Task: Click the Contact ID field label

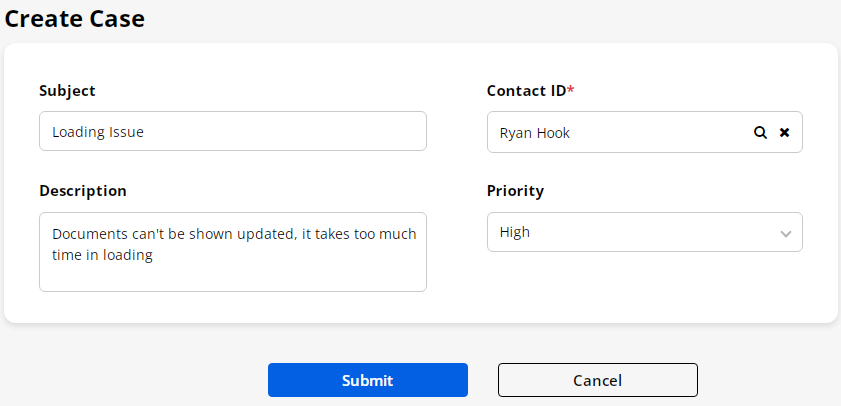Action: click(526, 90)
